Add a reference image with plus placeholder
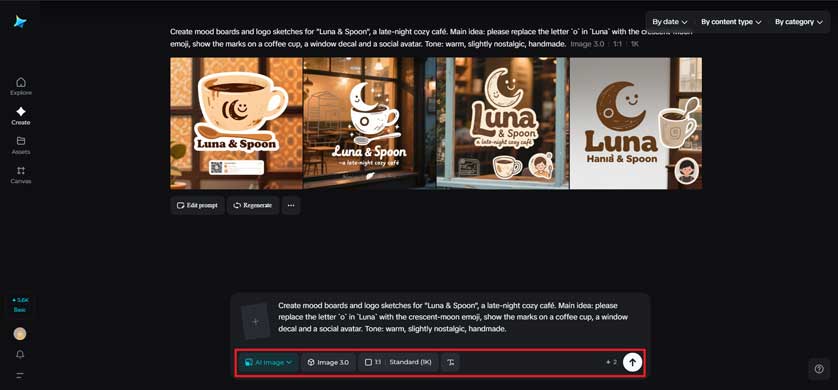Image resolution: width=838 pixels, height=390 pixels. [255, 322]
